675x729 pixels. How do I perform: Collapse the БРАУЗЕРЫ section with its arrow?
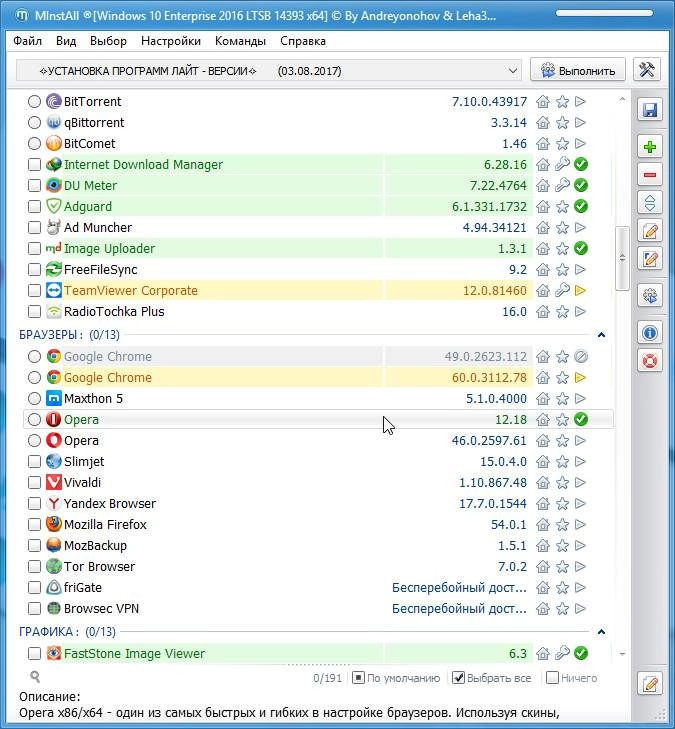click(x=601, y=335)
